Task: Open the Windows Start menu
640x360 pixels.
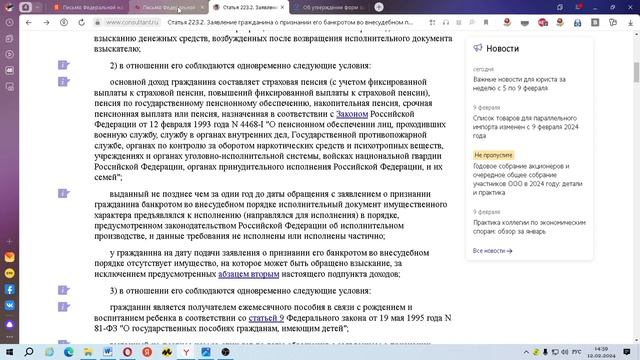Action: (x=9, y=352)
